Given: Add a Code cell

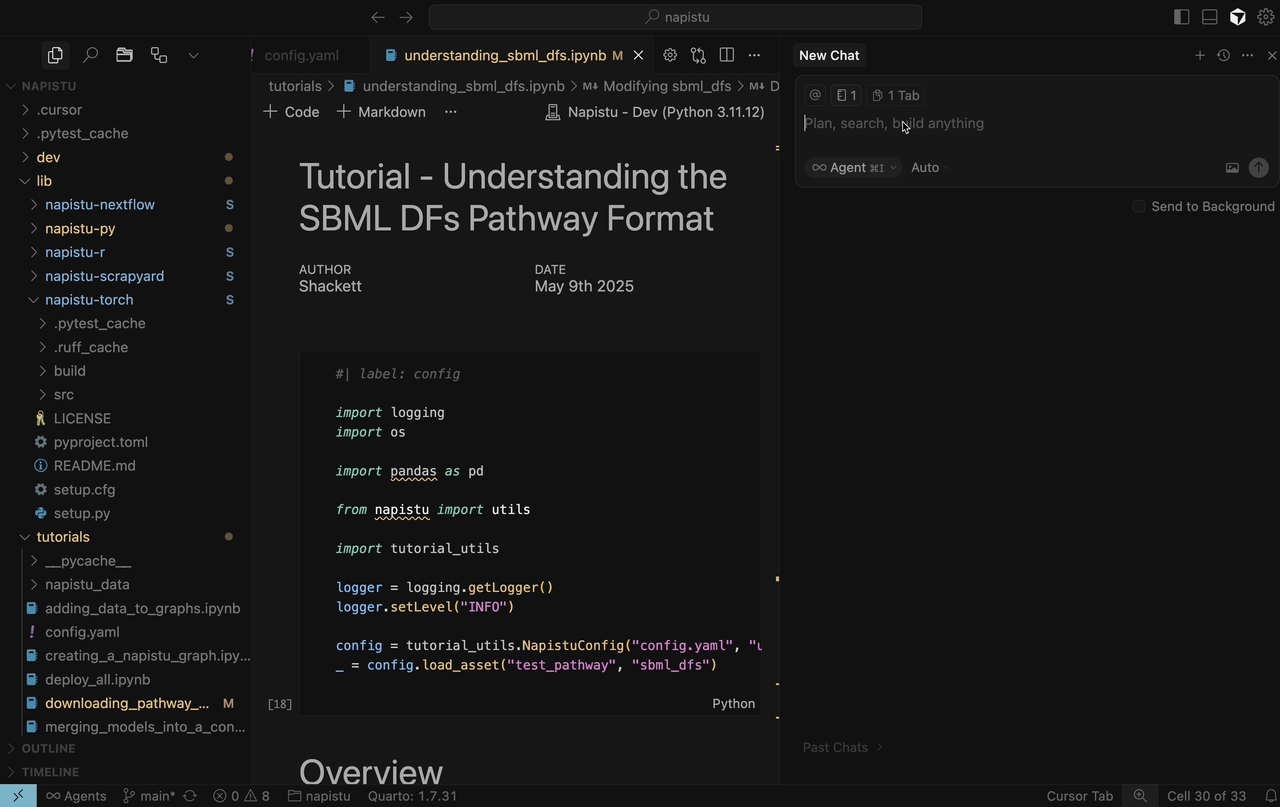Looking at the screenshot, I should [x=291, y=112].
